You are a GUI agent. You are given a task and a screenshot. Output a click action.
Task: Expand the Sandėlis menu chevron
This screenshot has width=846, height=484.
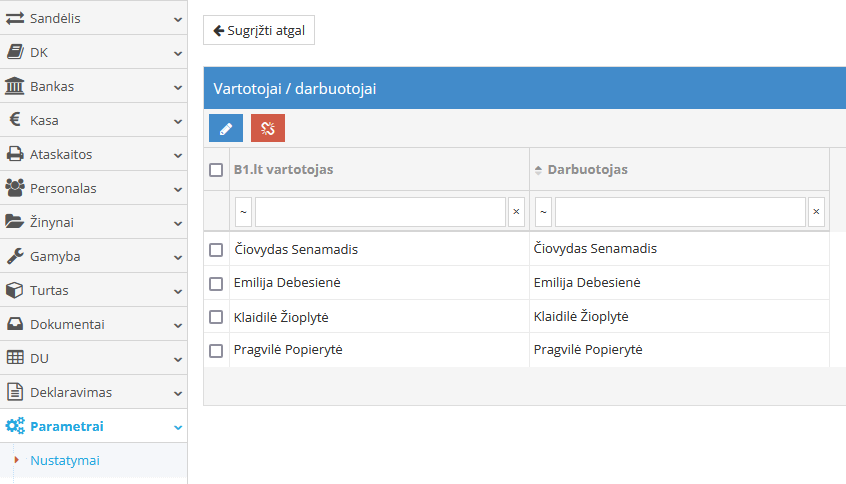point(177,19)
